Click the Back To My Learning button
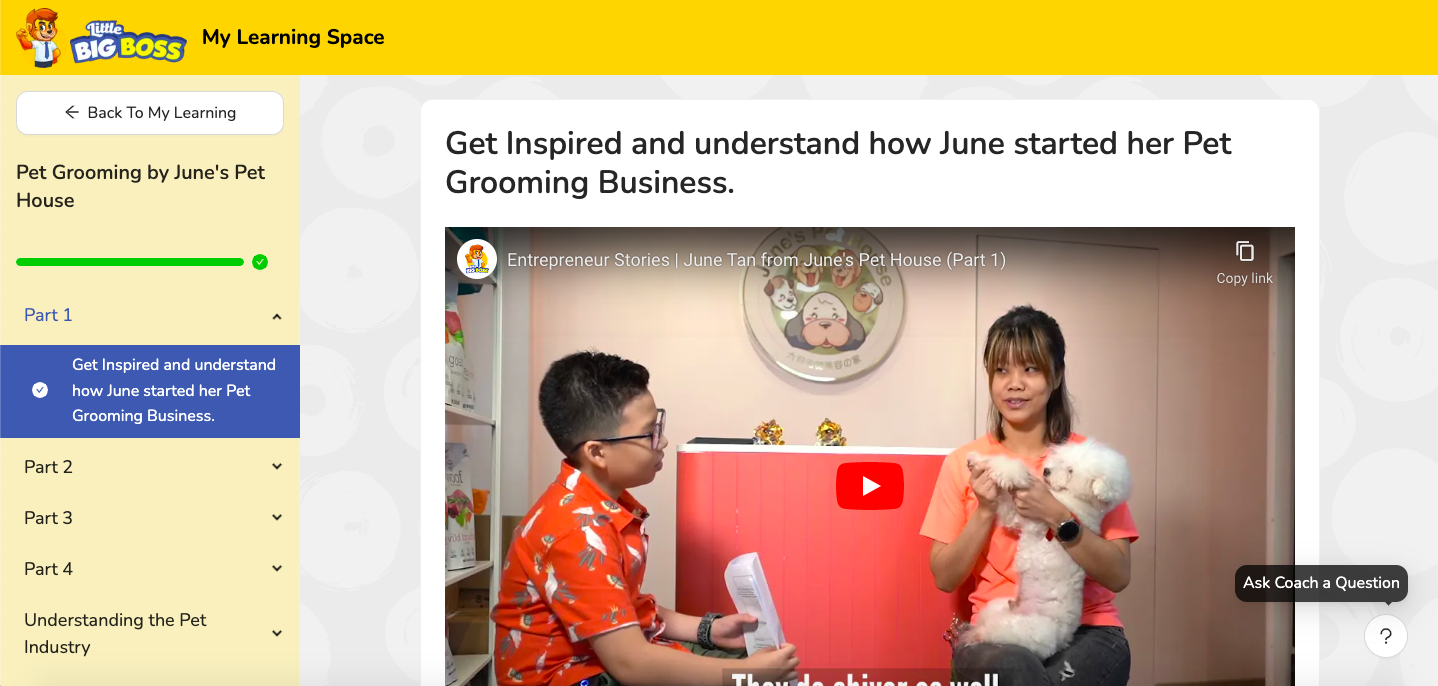Image resolution: width=1438 pixels, height=686 pixels. (150, 113)
